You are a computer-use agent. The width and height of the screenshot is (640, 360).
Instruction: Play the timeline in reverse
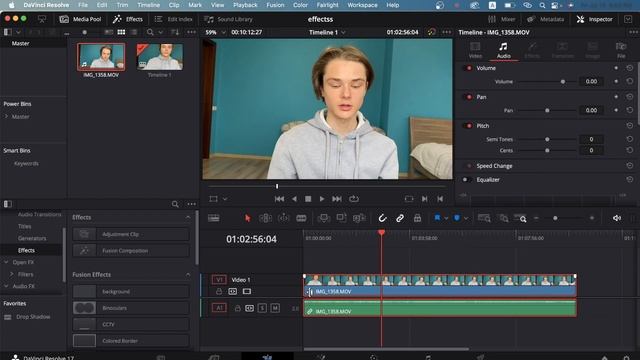click(294, 199)
